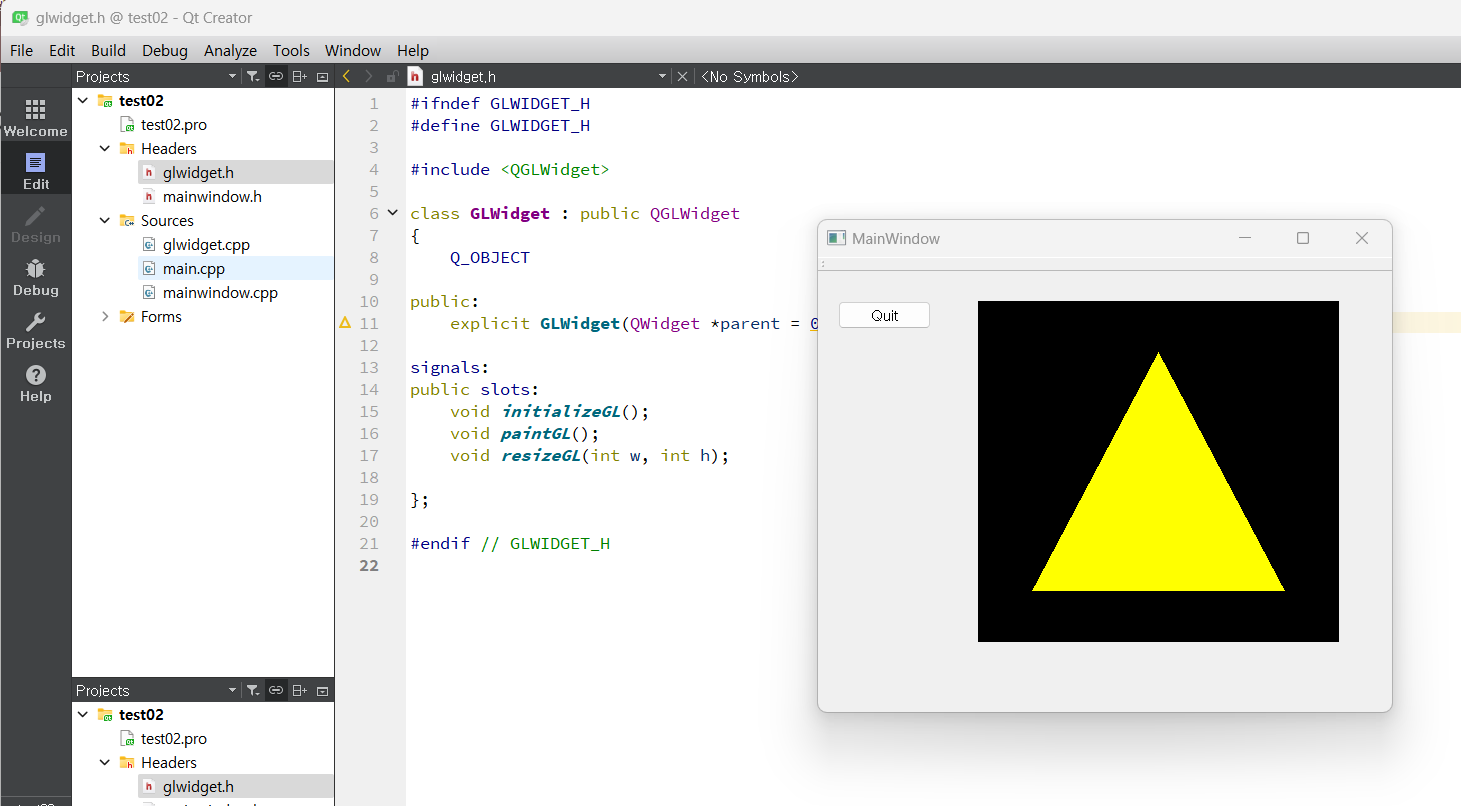Switch to Welcome mode in the sidebar
The image size is (1461, 806).
pyautogui.click(x=35, y=118)
